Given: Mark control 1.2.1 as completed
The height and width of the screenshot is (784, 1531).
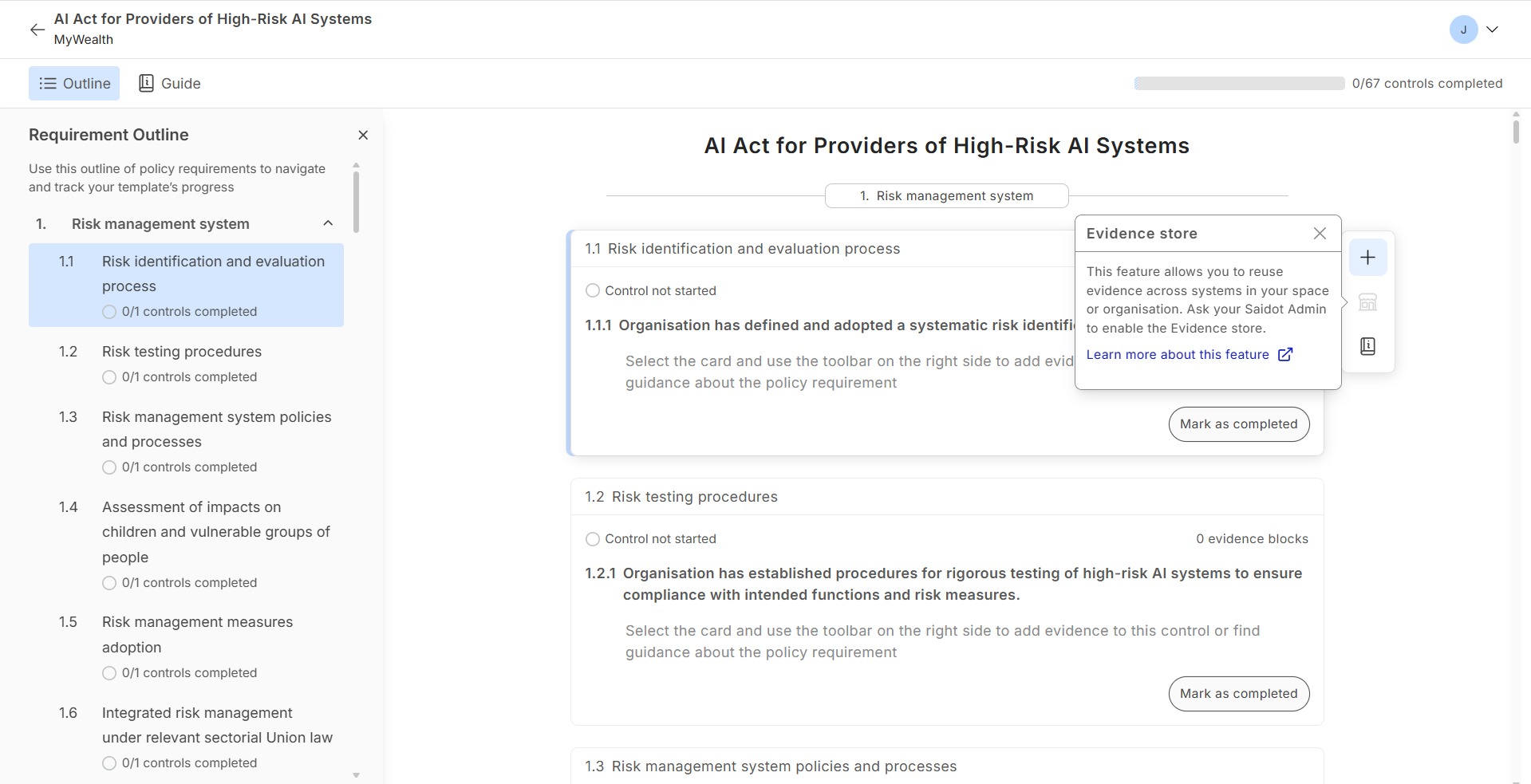Looking at the screenshot, I should point(1238,694).
